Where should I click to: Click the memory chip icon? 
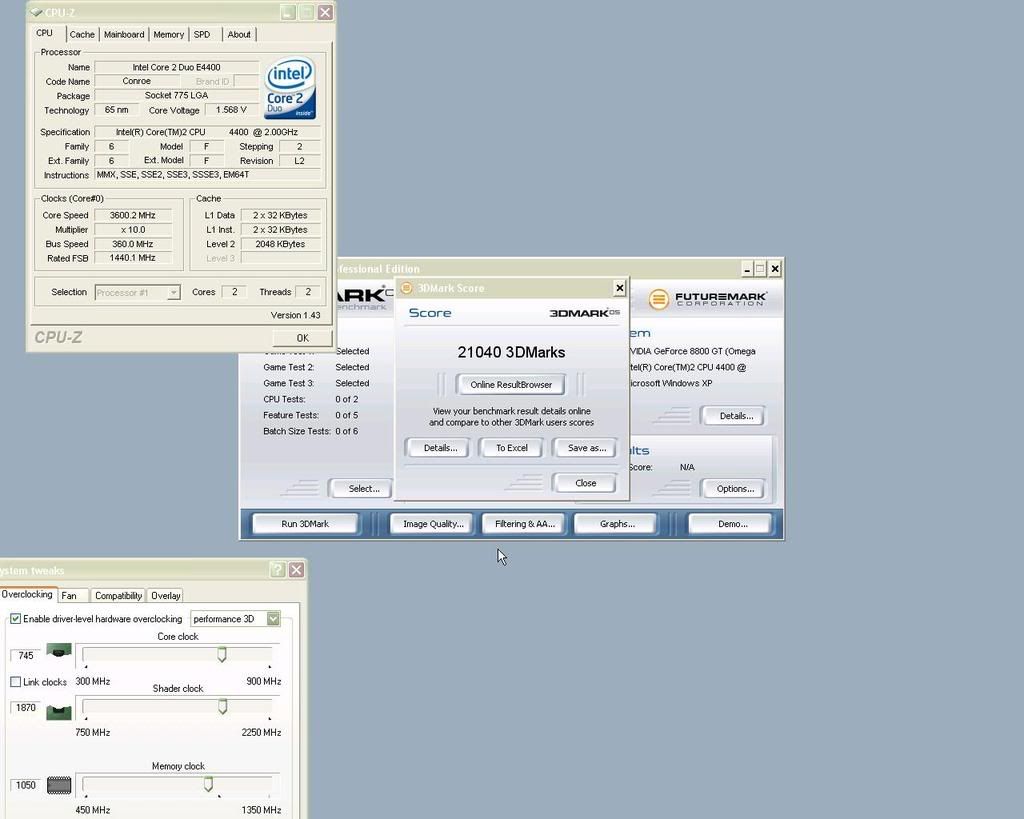59,785
